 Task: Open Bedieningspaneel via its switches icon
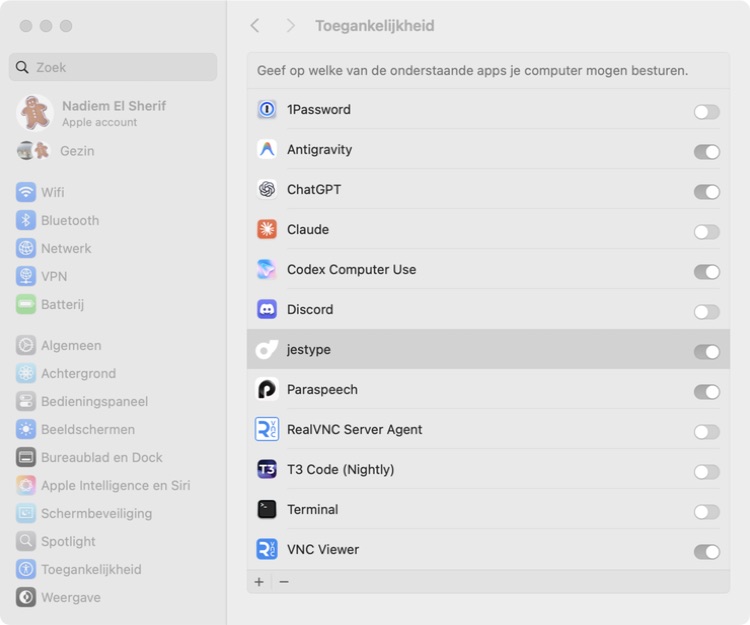[26, 401]
